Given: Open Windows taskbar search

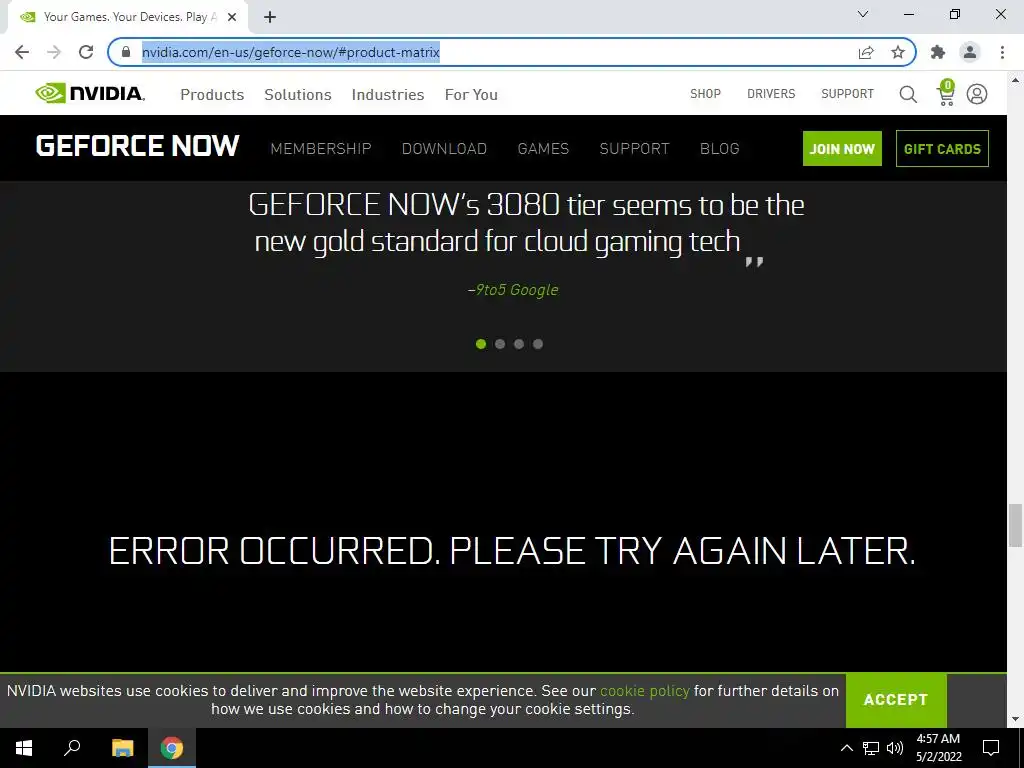Looking at the screenshot, I should tap(72, 748).
